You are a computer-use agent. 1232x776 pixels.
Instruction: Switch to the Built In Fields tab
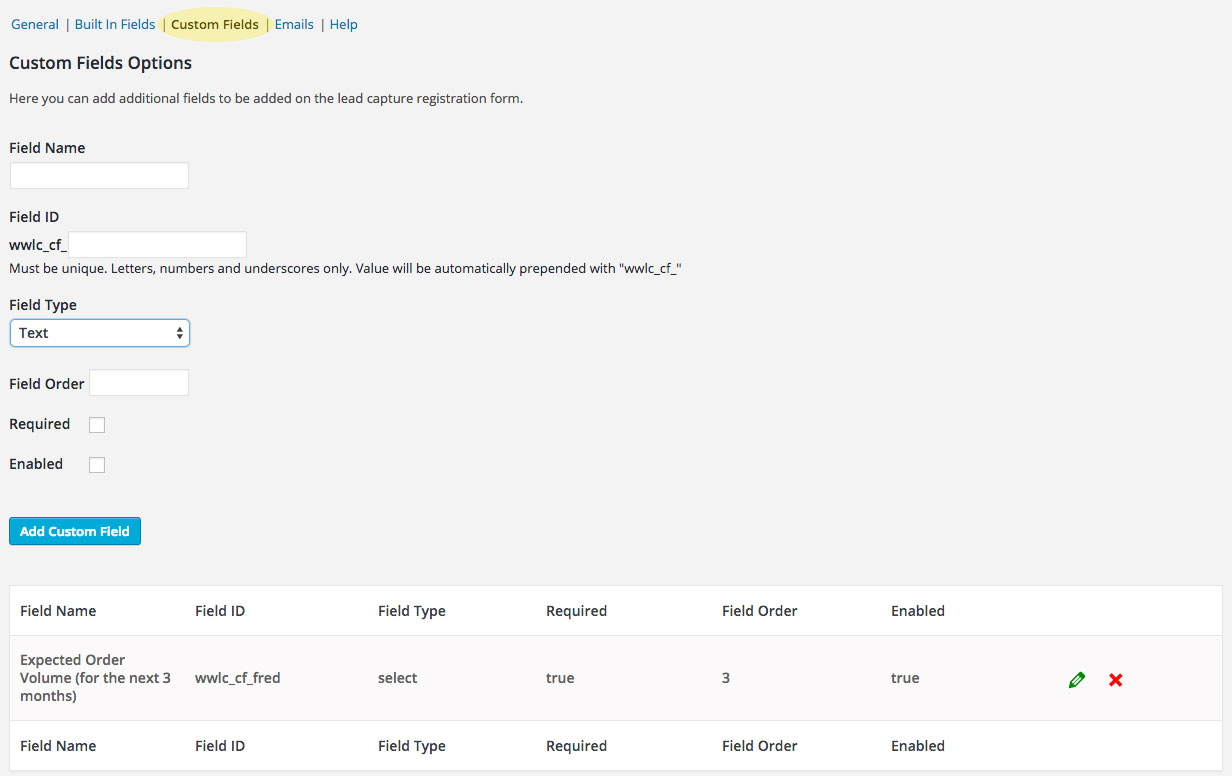click(x=115, y=24)
